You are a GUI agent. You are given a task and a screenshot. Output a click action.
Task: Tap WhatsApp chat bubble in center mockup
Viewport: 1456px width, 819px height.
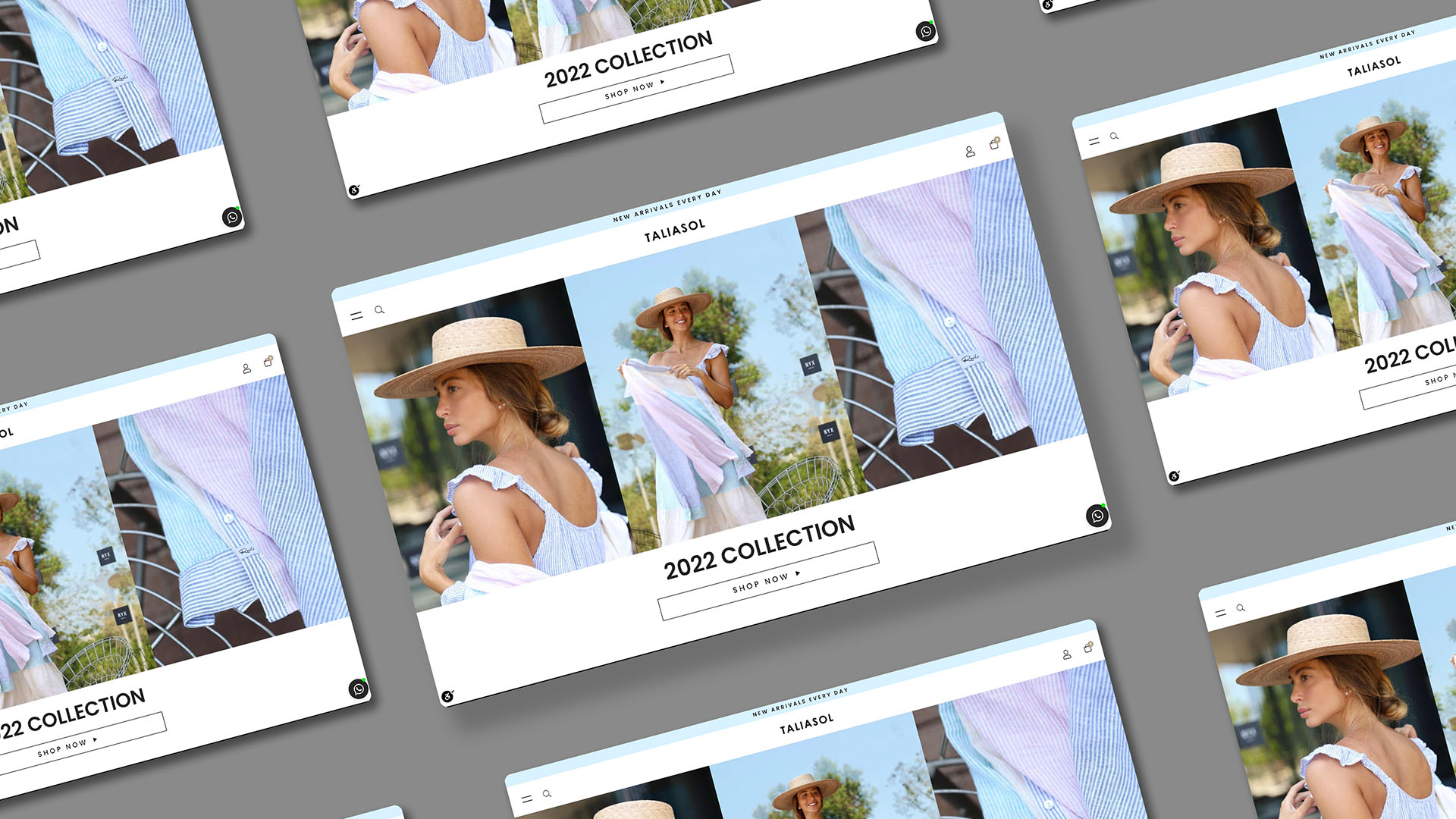point(1097,516)
